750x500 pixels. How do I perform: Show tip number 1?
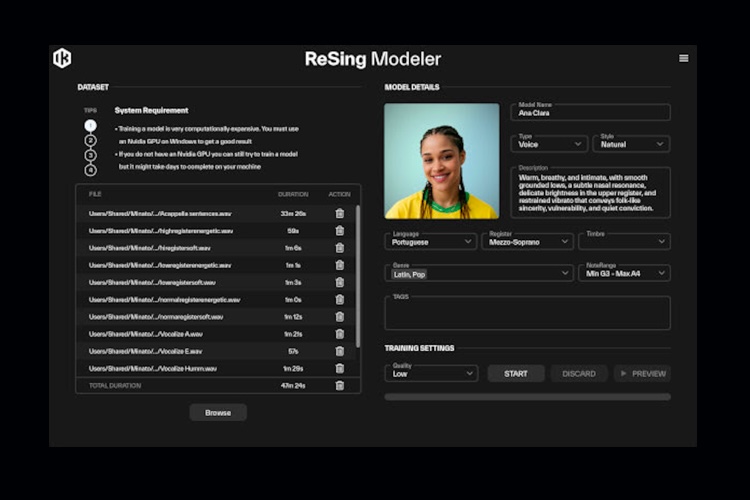[90, 125]
